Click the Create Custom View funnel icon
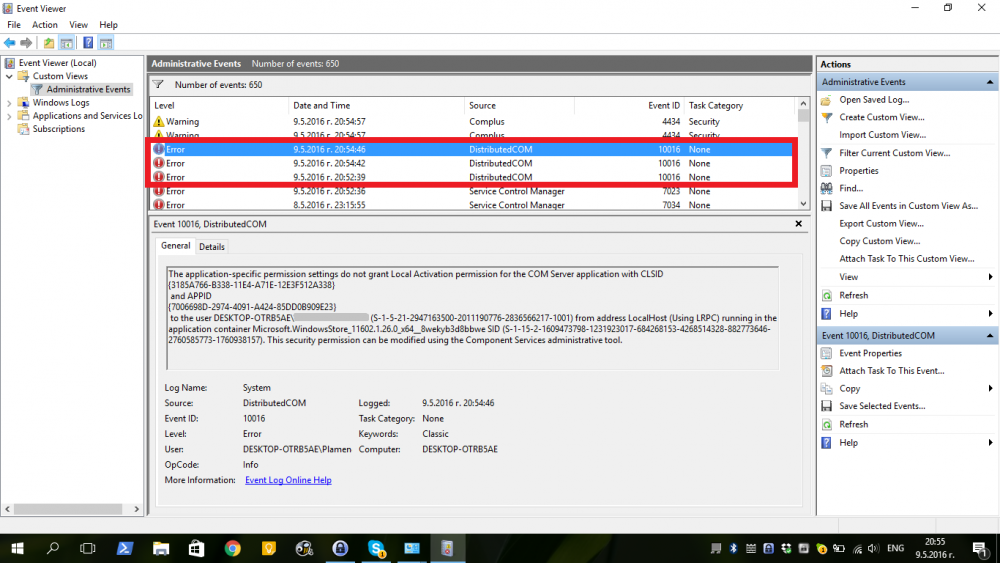 point(827,117)
